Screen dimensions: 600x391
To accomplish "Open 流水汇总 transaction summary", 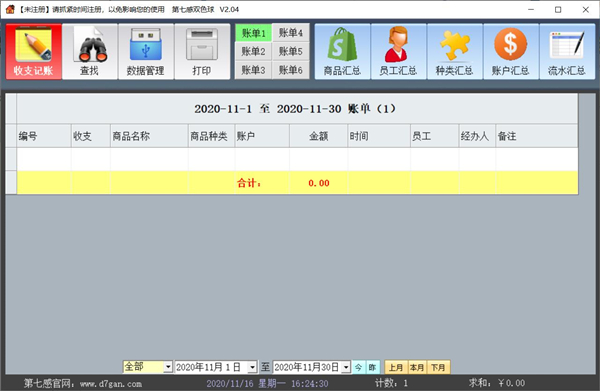I will pos(567,52).
